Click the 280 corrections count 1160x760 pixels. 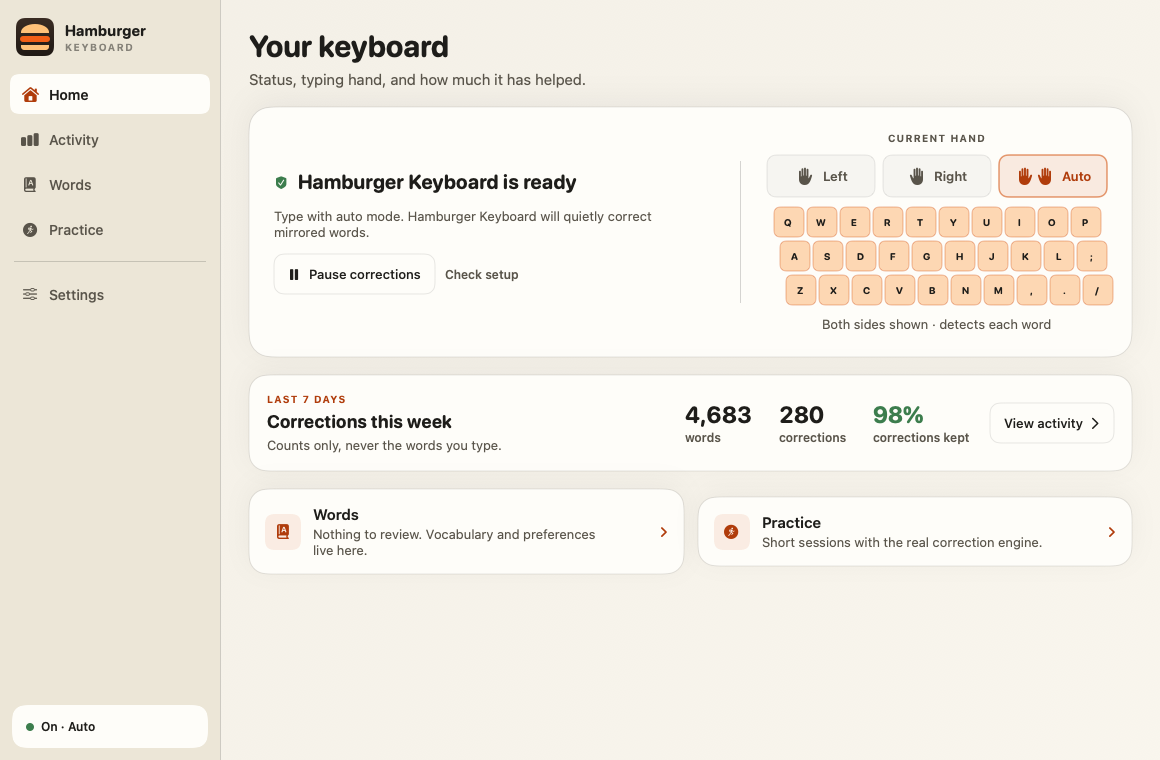[801, 415]
